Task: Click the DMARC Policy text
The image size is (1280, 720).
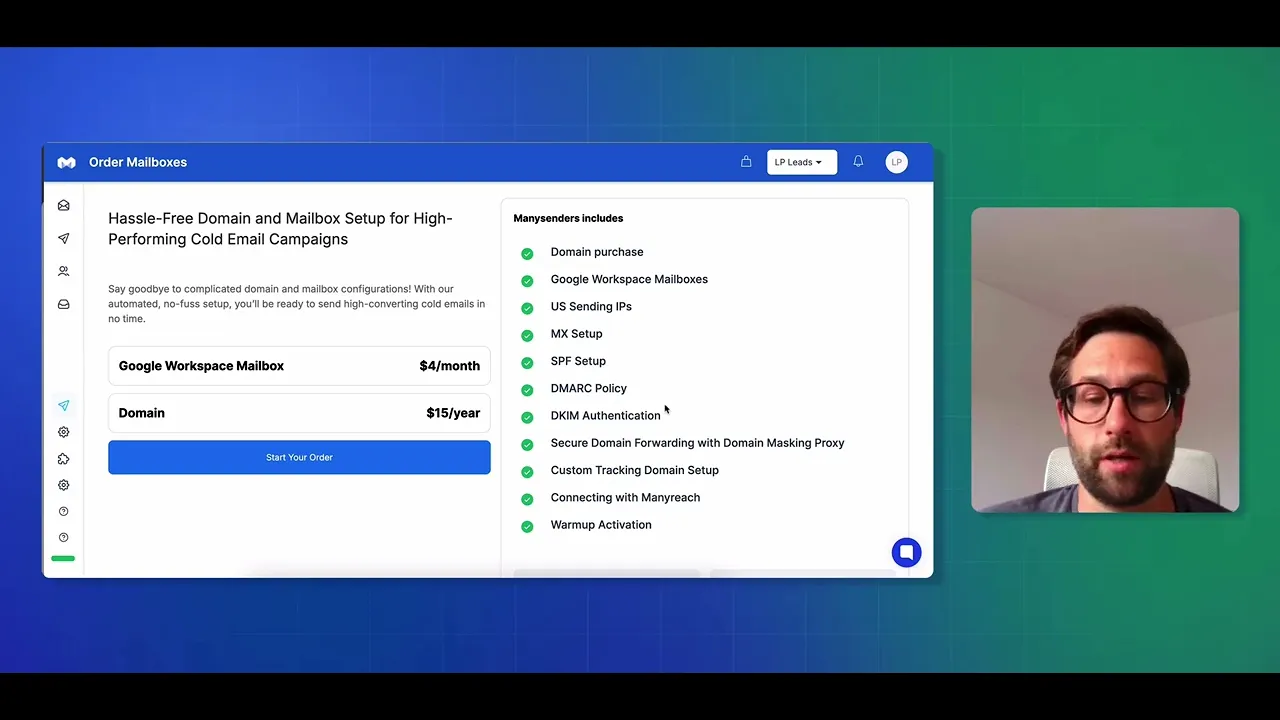Action: coord(588,388)
